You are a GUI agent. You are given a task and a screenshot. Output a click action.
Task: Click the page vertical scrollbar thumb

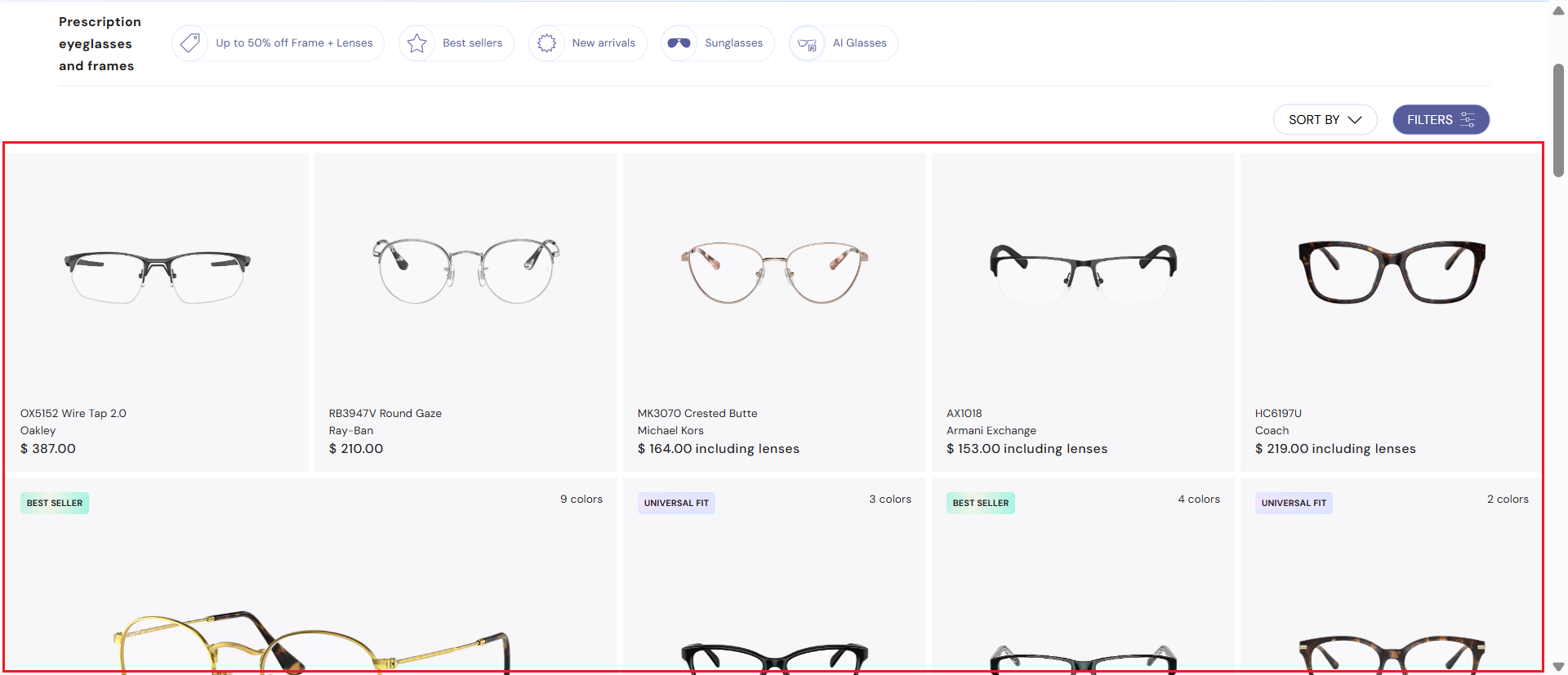pos(1558,119)
